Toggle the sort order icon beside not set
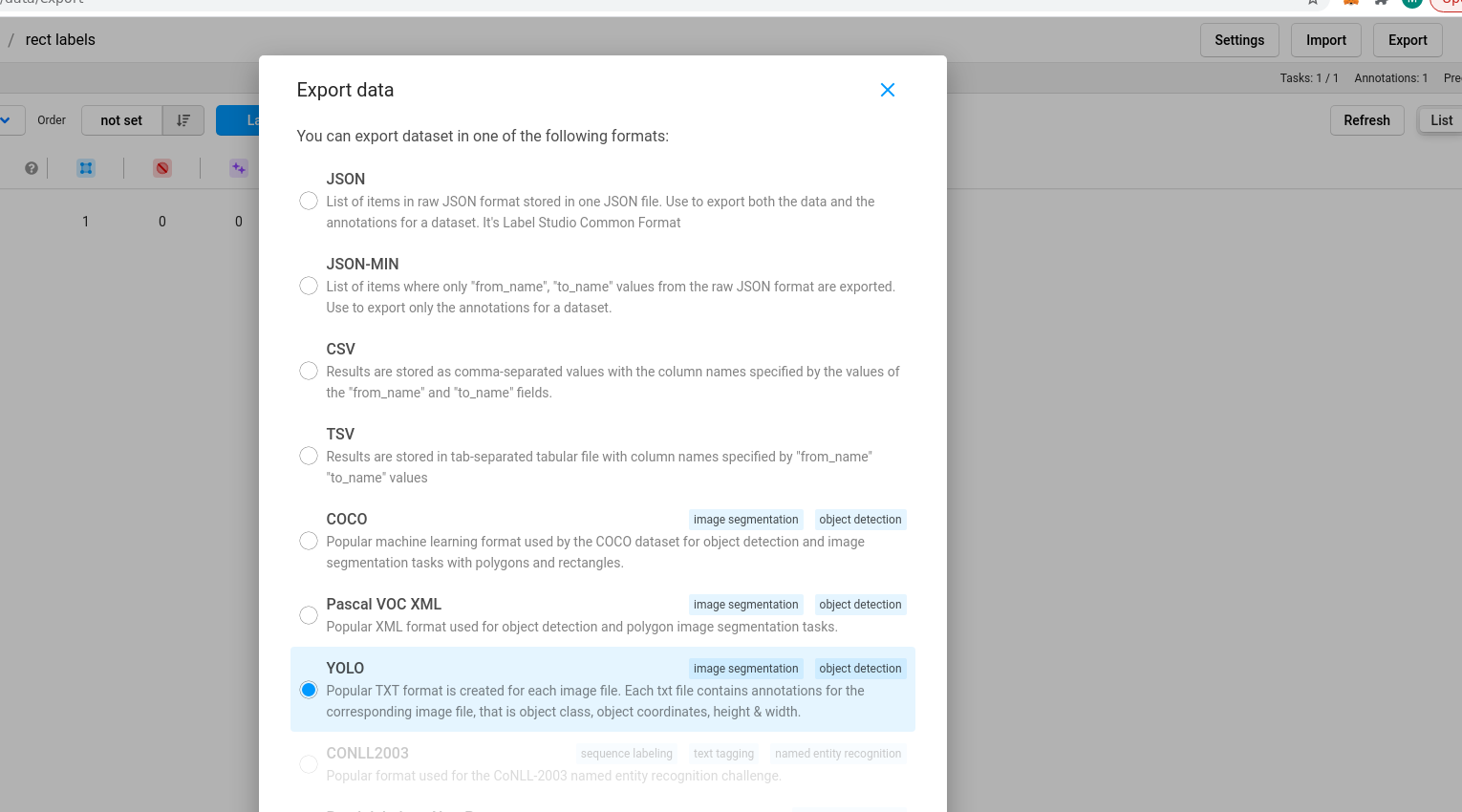1462x812 pixels. coord(183,120)
